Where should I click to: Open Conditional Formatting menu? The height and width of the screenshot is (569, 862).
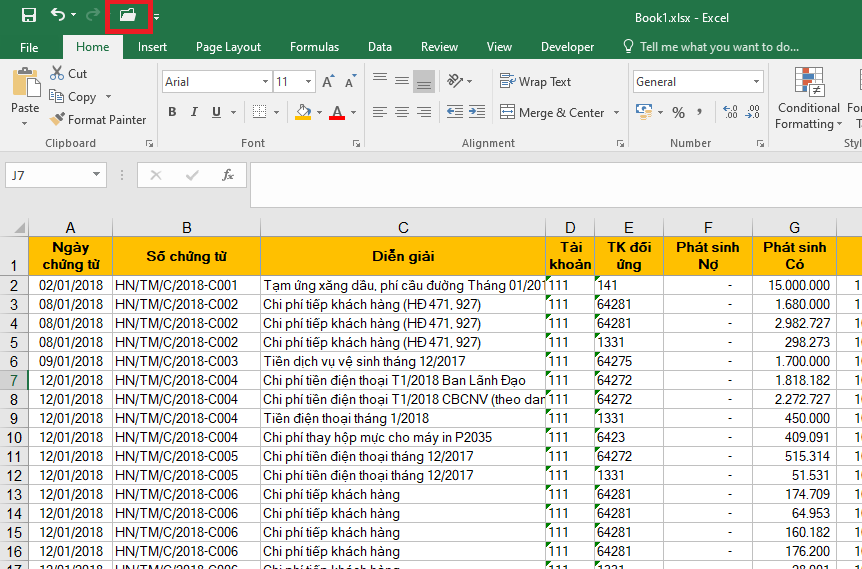(808, 100)
